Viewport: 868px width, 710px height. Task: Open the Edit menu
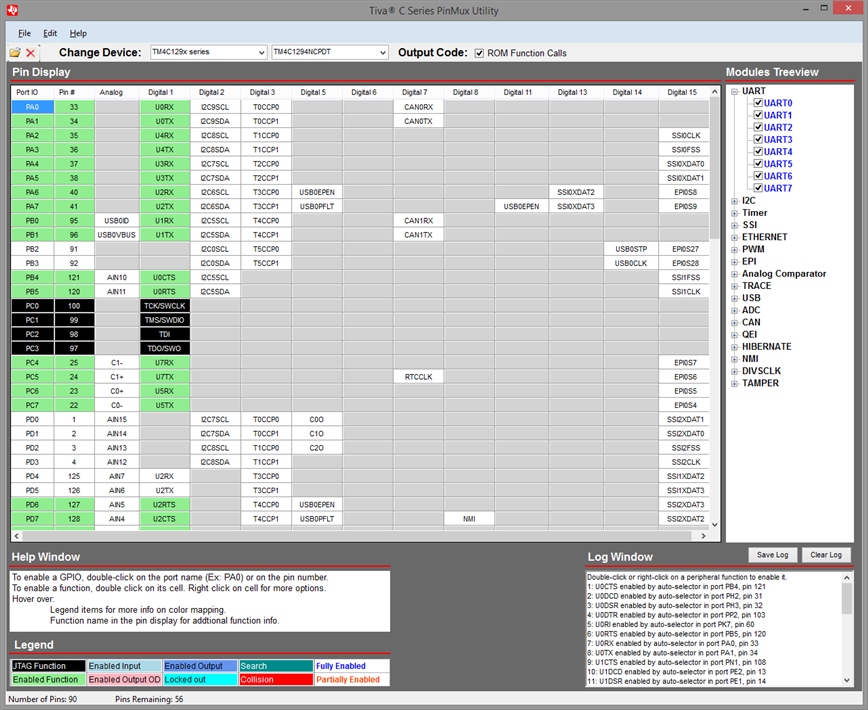tap(50, 33)
